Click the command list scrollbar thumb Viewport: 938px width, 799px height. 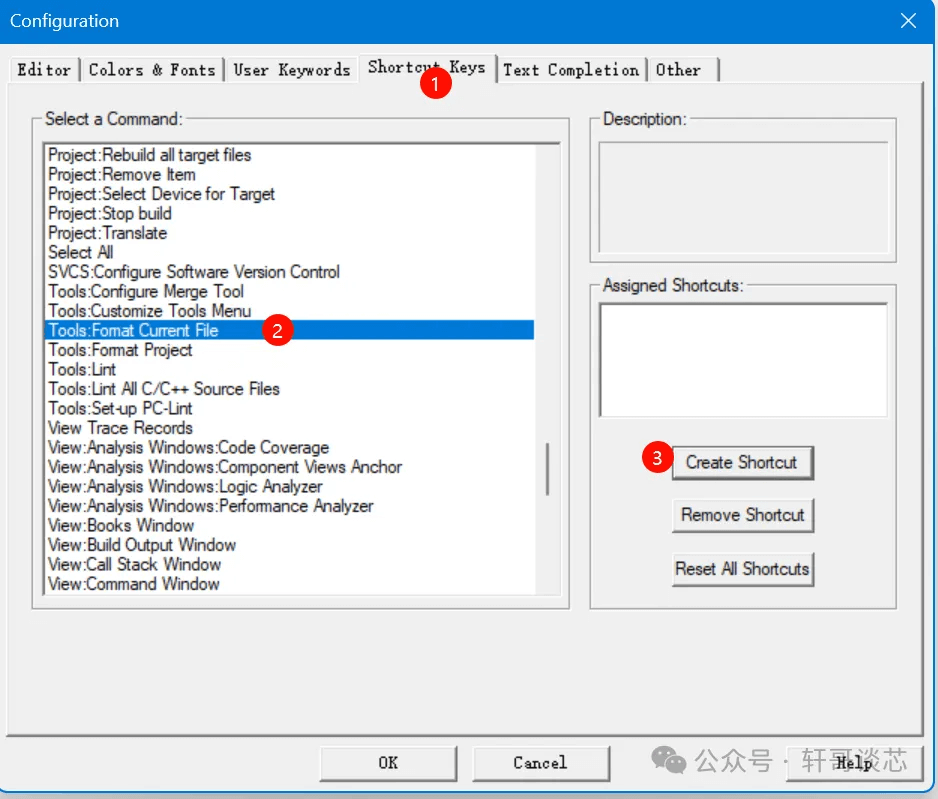point(546,469)
